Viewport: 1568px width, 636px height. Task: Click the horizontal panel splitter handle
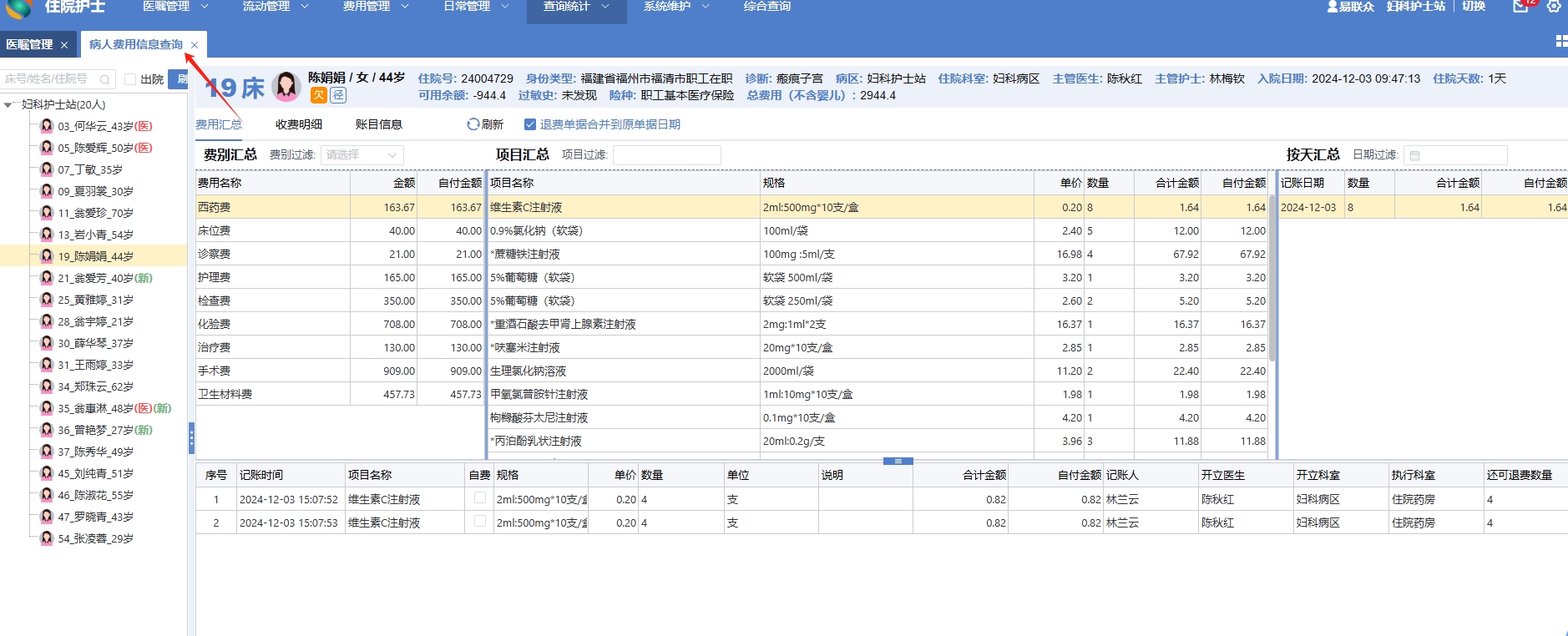click(x=898, y=461)
